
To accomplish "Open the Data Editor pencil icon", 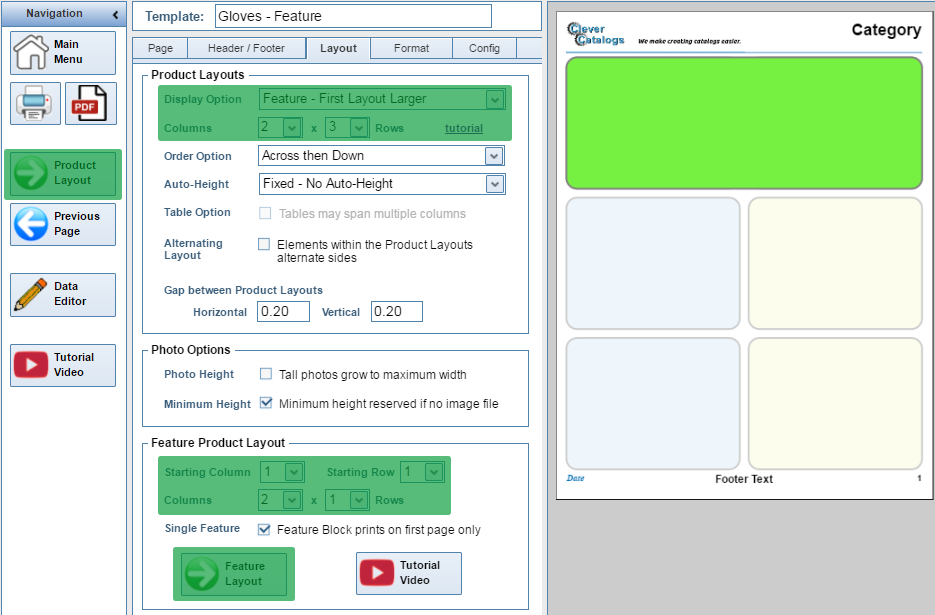I will tap(32, 294).
